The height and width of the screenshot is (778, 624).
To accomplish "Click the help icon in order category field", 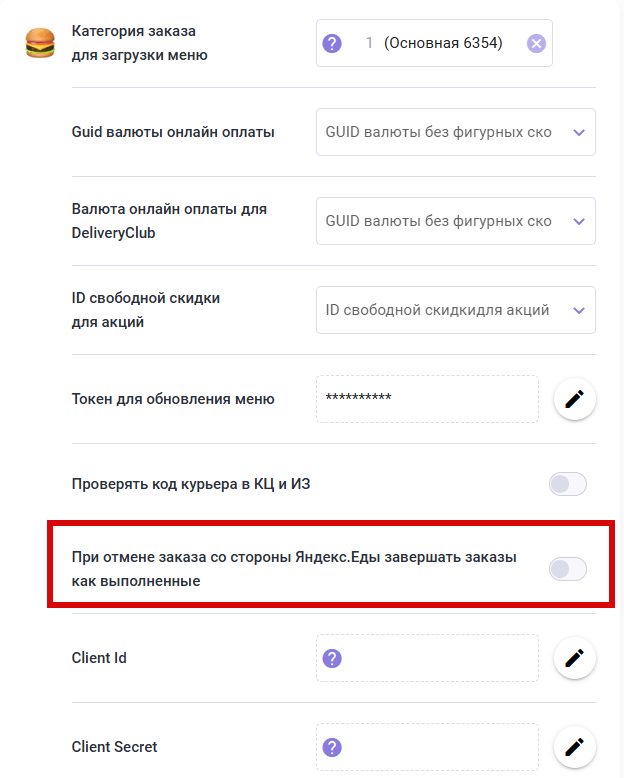I will (333, 43).
